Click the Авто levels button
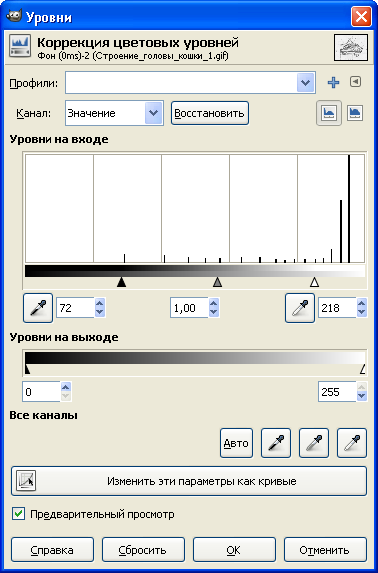Viewport: 378px width, 573px height. coord(236,443)
